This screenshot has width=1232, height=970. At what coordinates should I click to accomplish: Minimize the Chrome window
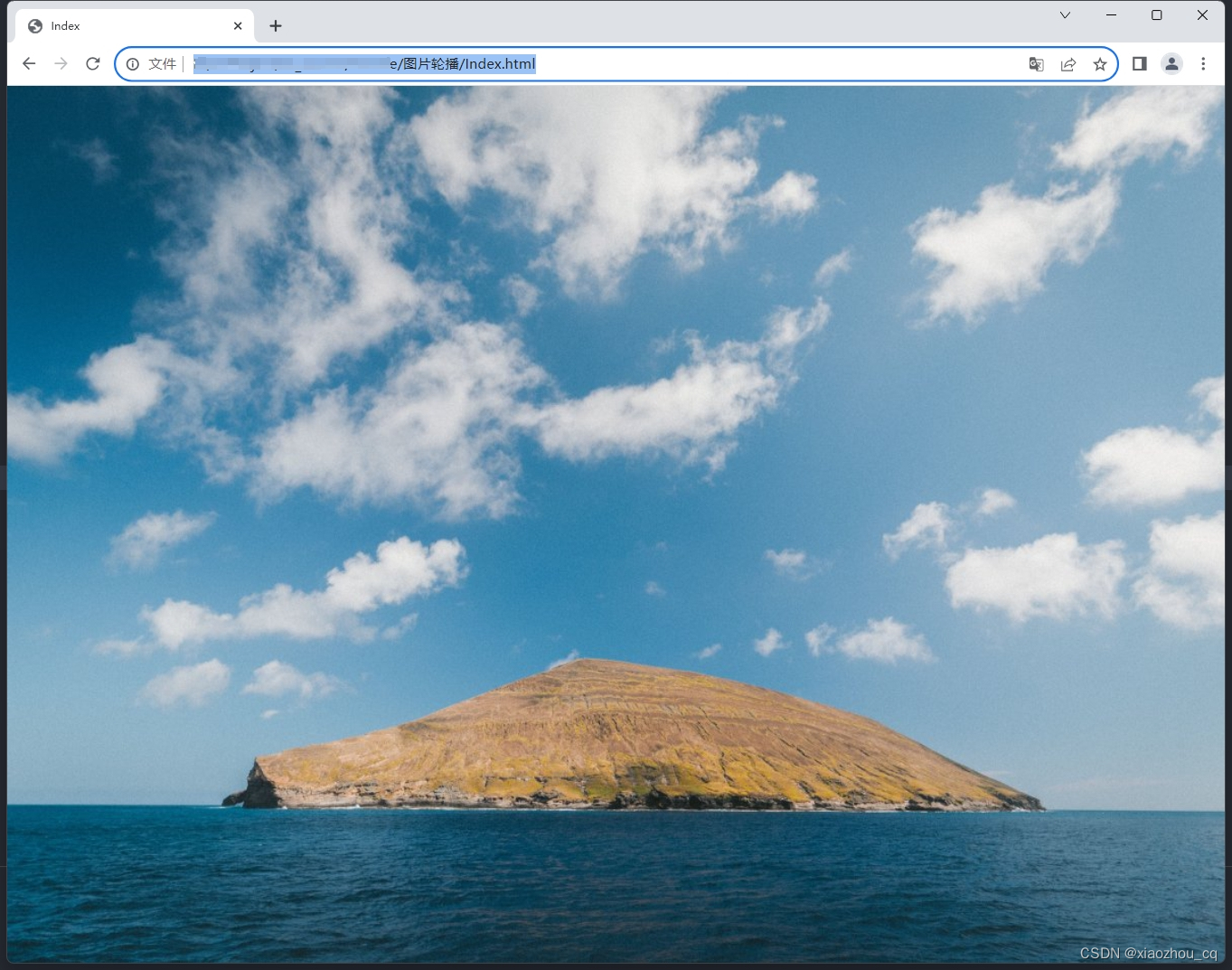click(x=1111, y=14)
